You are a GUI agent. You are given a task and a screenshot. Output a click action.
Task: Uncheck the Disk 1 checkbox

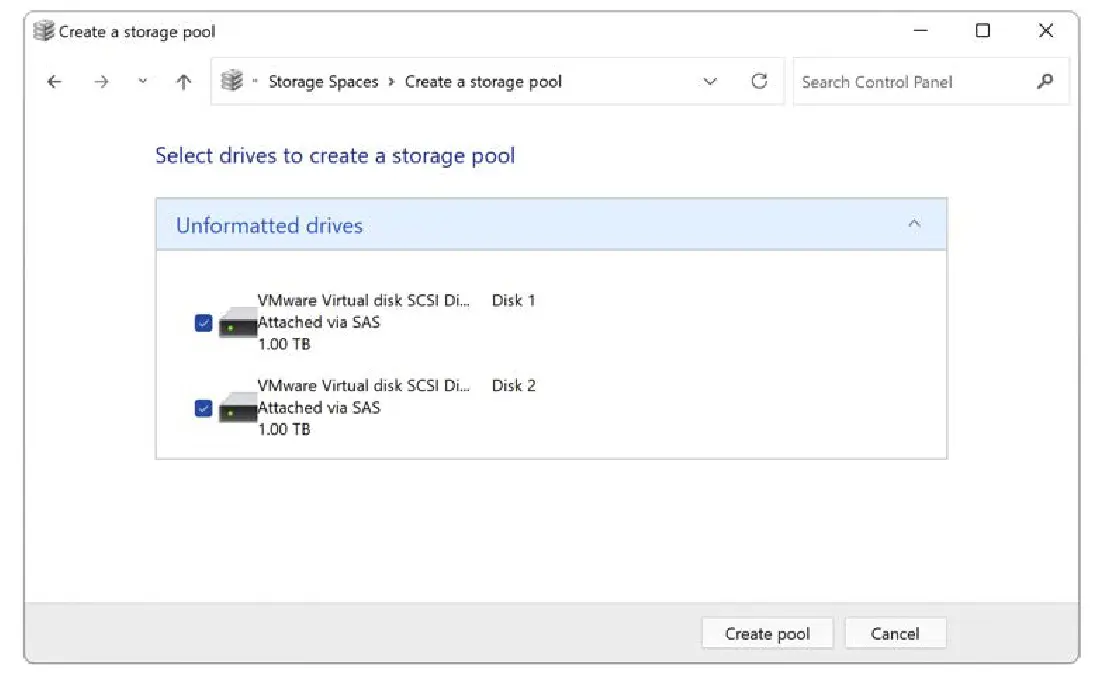tap(204, 323)
